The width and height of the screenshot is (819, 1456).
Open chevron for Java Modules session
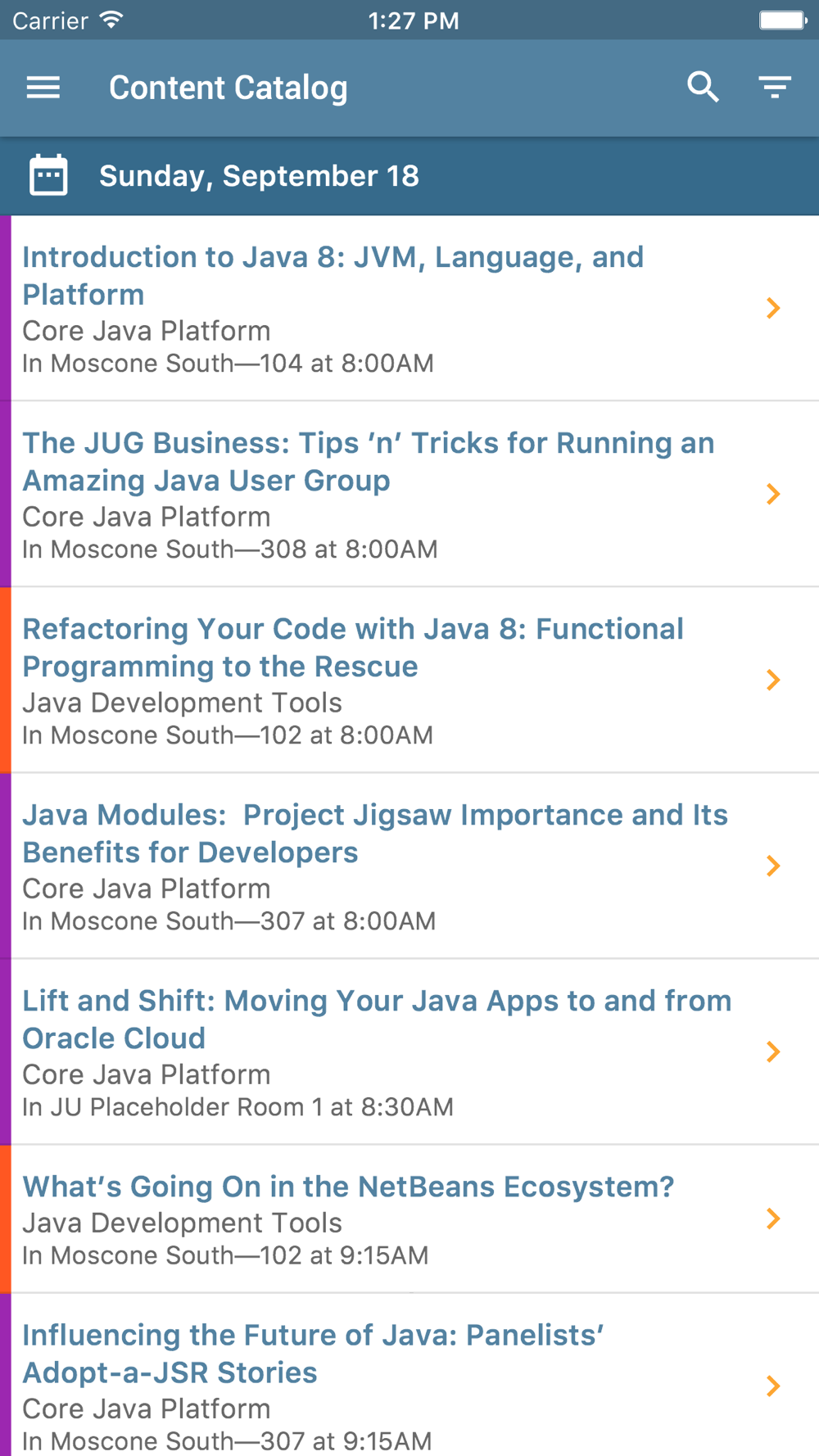(x=772, y=866)
